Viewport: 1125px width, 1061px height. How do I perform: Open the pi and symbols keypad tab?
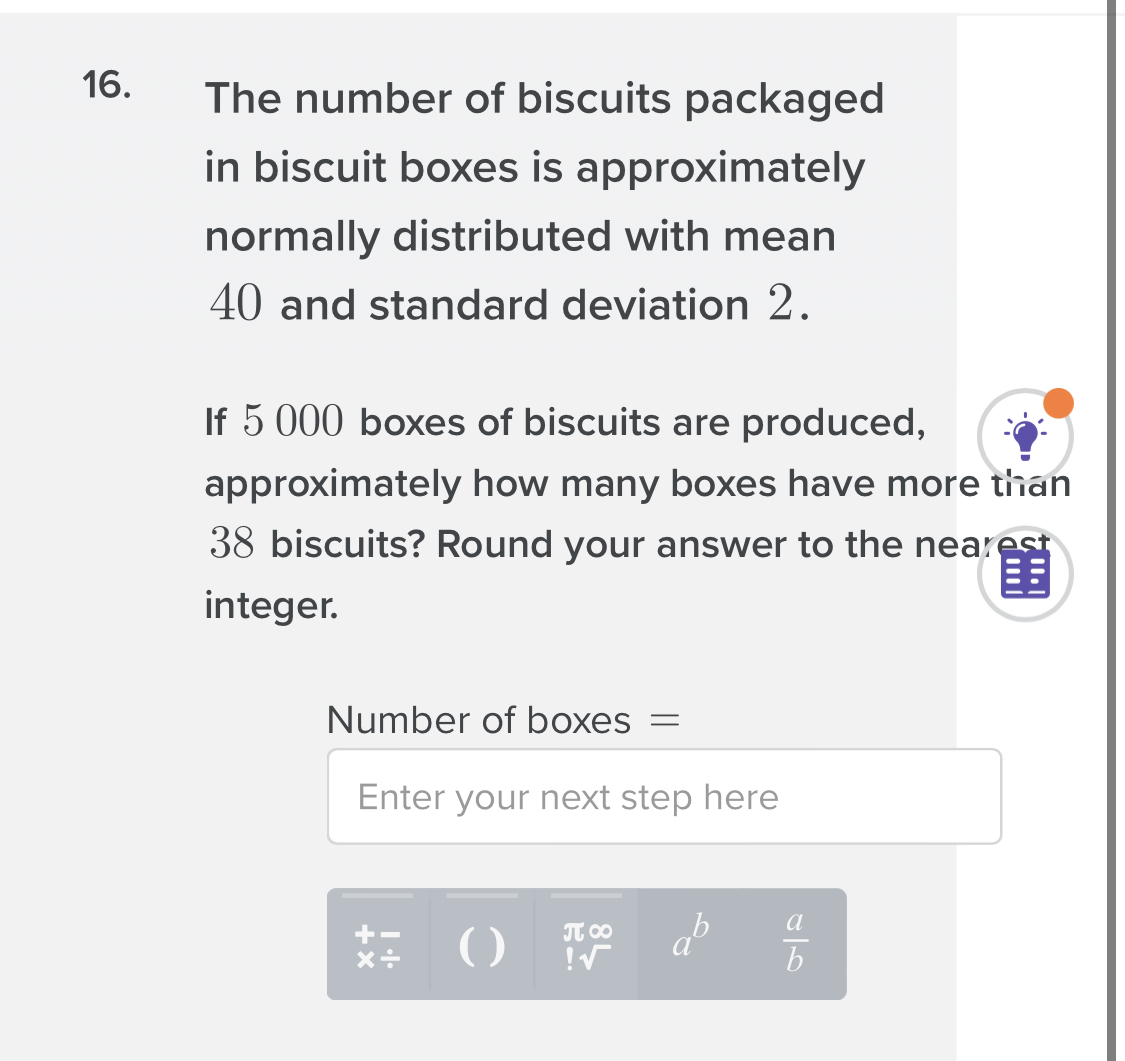pyautogui.click(x=586, y=945)
